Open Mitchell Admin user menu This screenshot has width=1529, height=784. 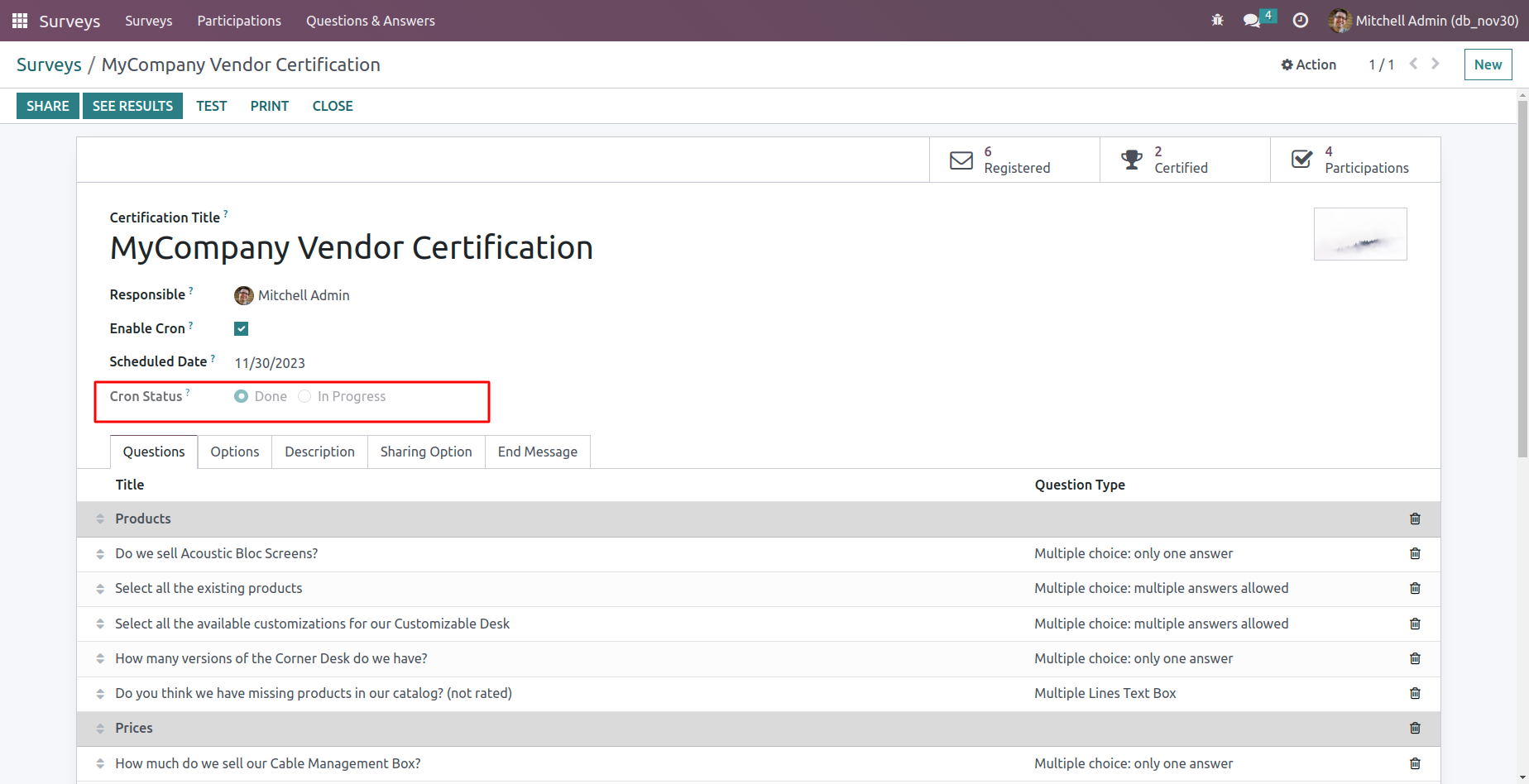(1423, 21)
